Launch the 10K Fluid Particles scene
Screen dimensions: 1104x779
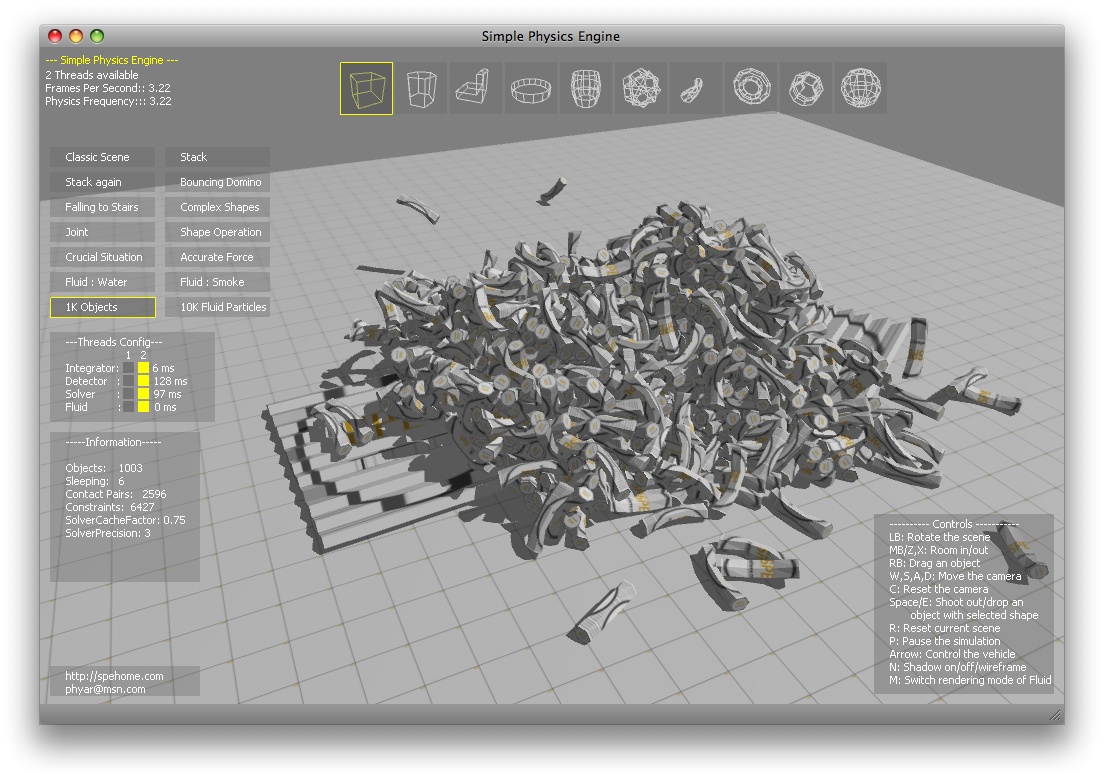tap(217, 307)
